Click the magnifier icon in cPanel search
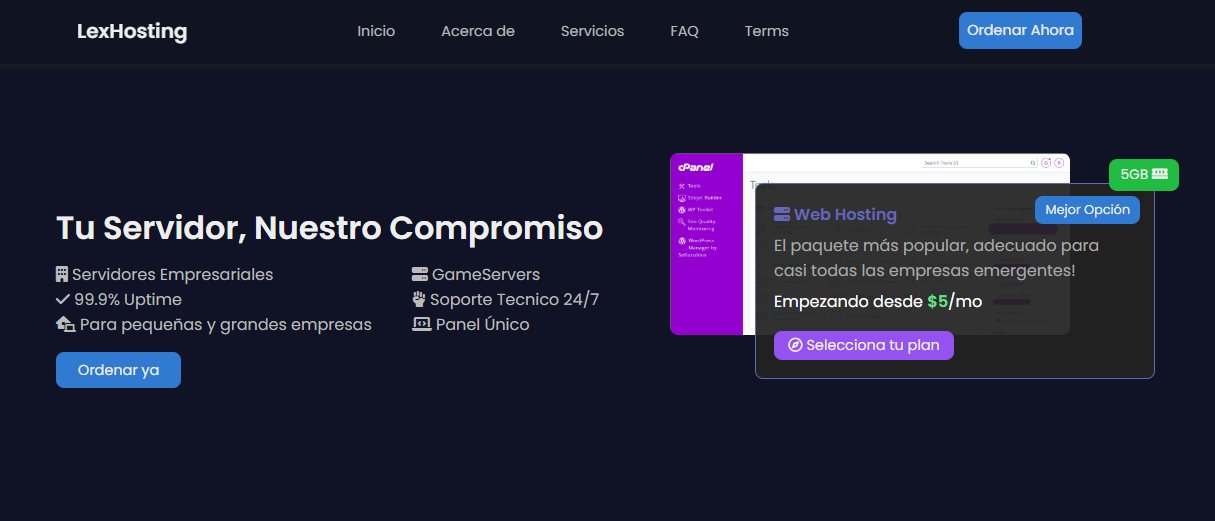The width and height of the screenshot is (1215, 521). point(1033,162)
